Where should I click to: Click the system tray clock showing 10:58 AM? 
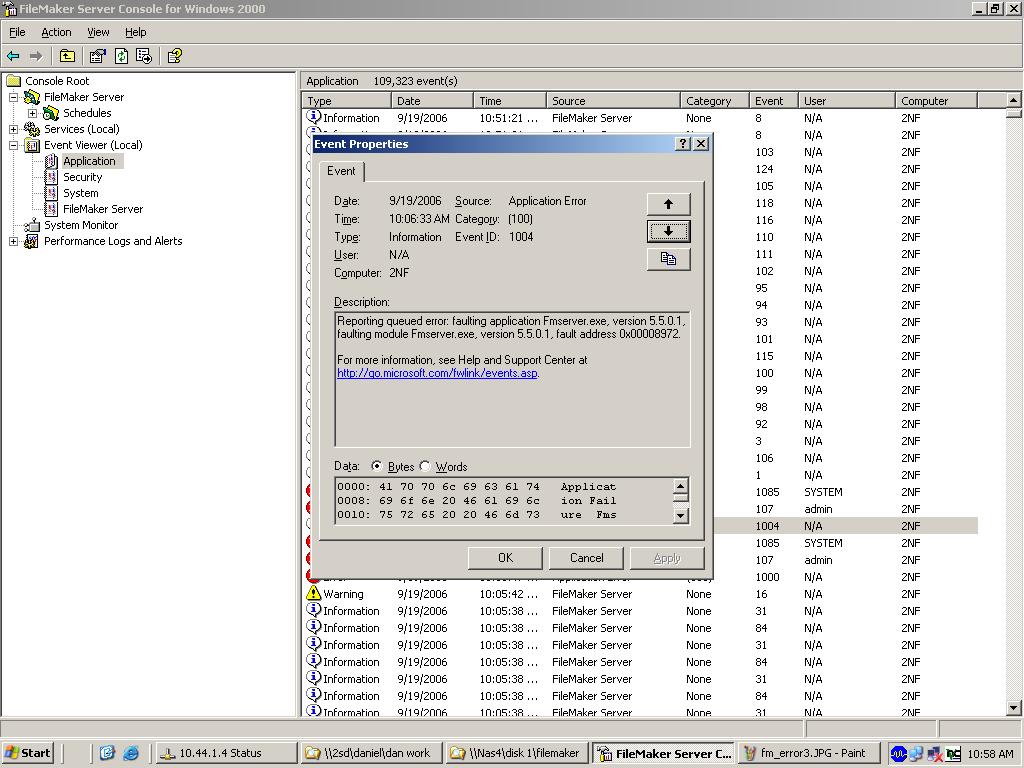click(990, 753)
